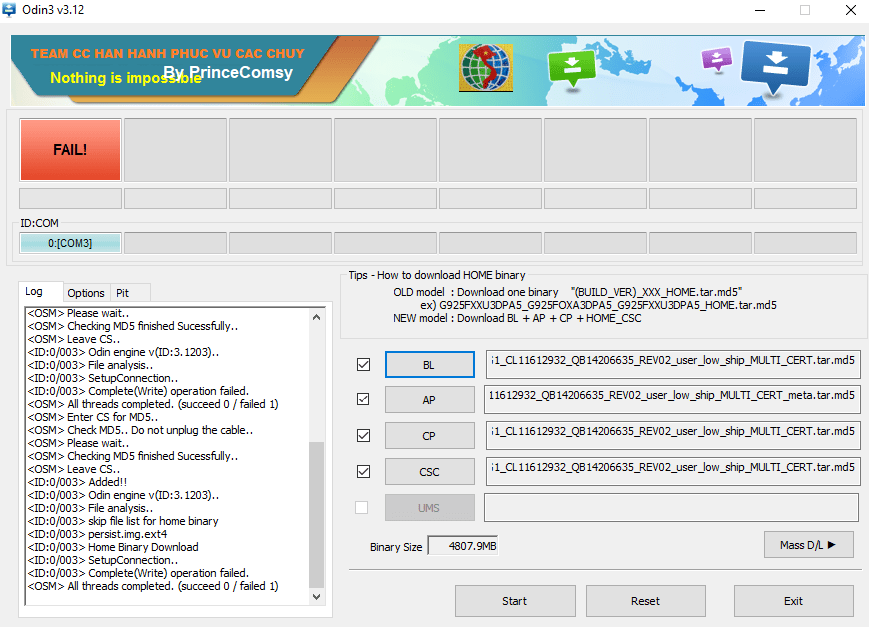Click last 'All threads completed' log line

(153, 586)
